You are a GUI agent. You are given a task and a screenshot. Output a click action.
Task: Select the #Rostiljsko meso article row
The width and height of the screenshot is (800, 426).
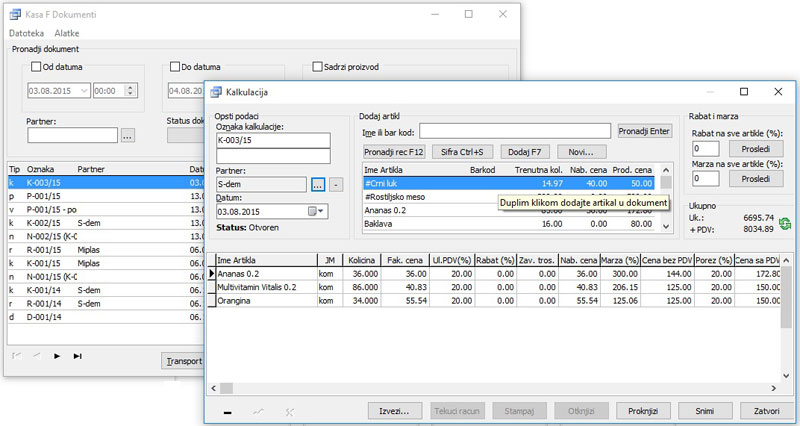click(509, 197)
